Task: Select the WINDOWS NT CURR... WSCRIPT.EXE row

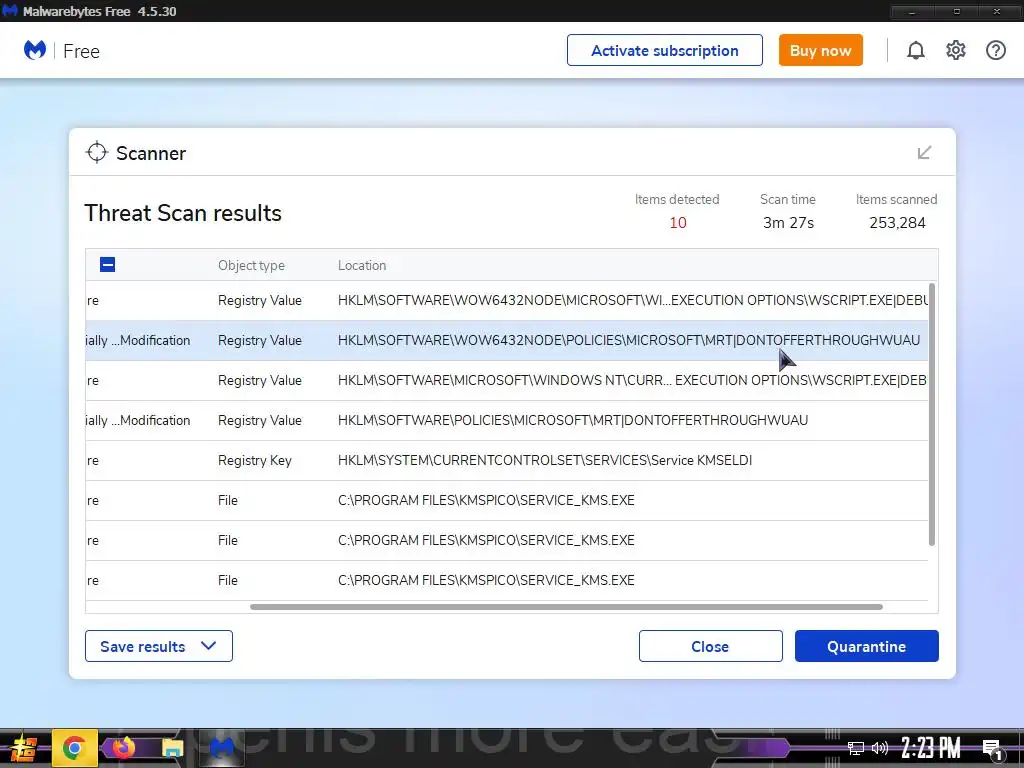Action: 507,380
